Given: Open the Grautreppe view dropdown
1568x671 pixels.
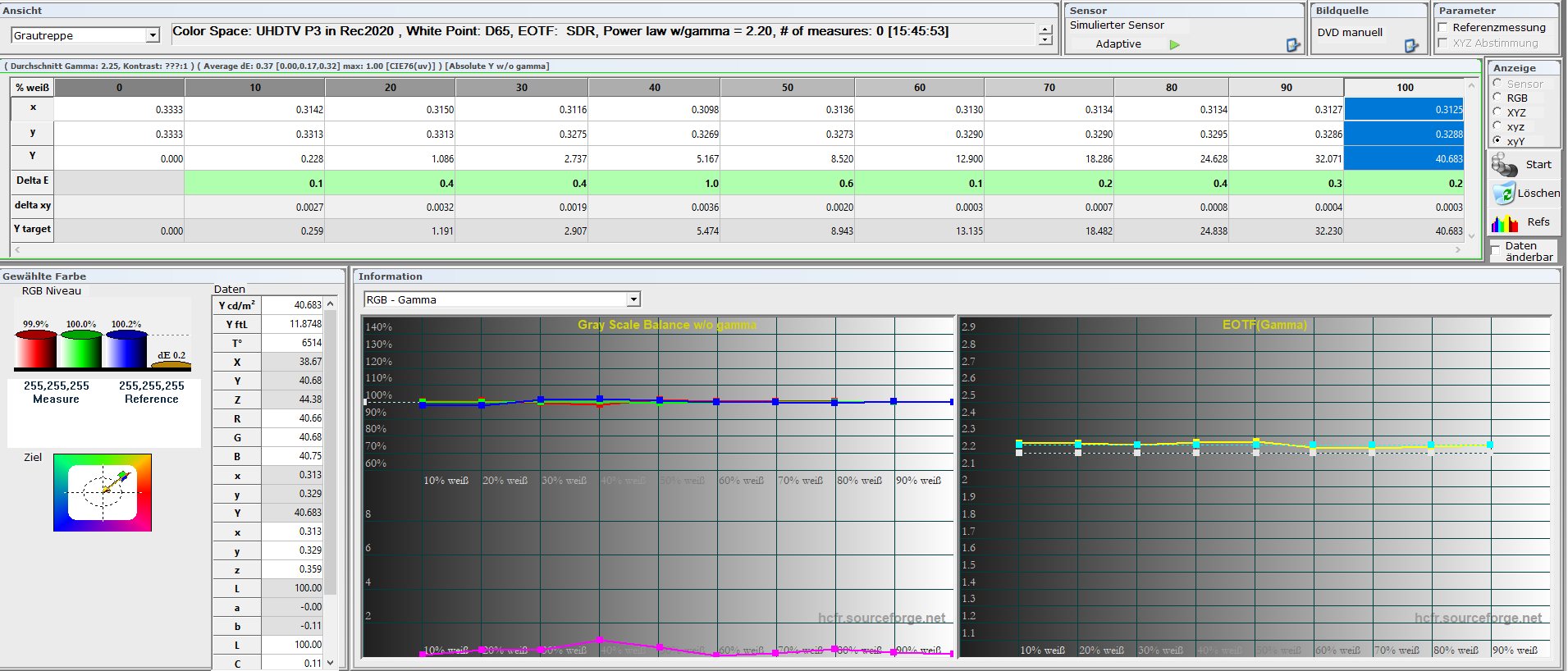Looking at the screenshot, I should pyautogui.click(x=153, y=35).
